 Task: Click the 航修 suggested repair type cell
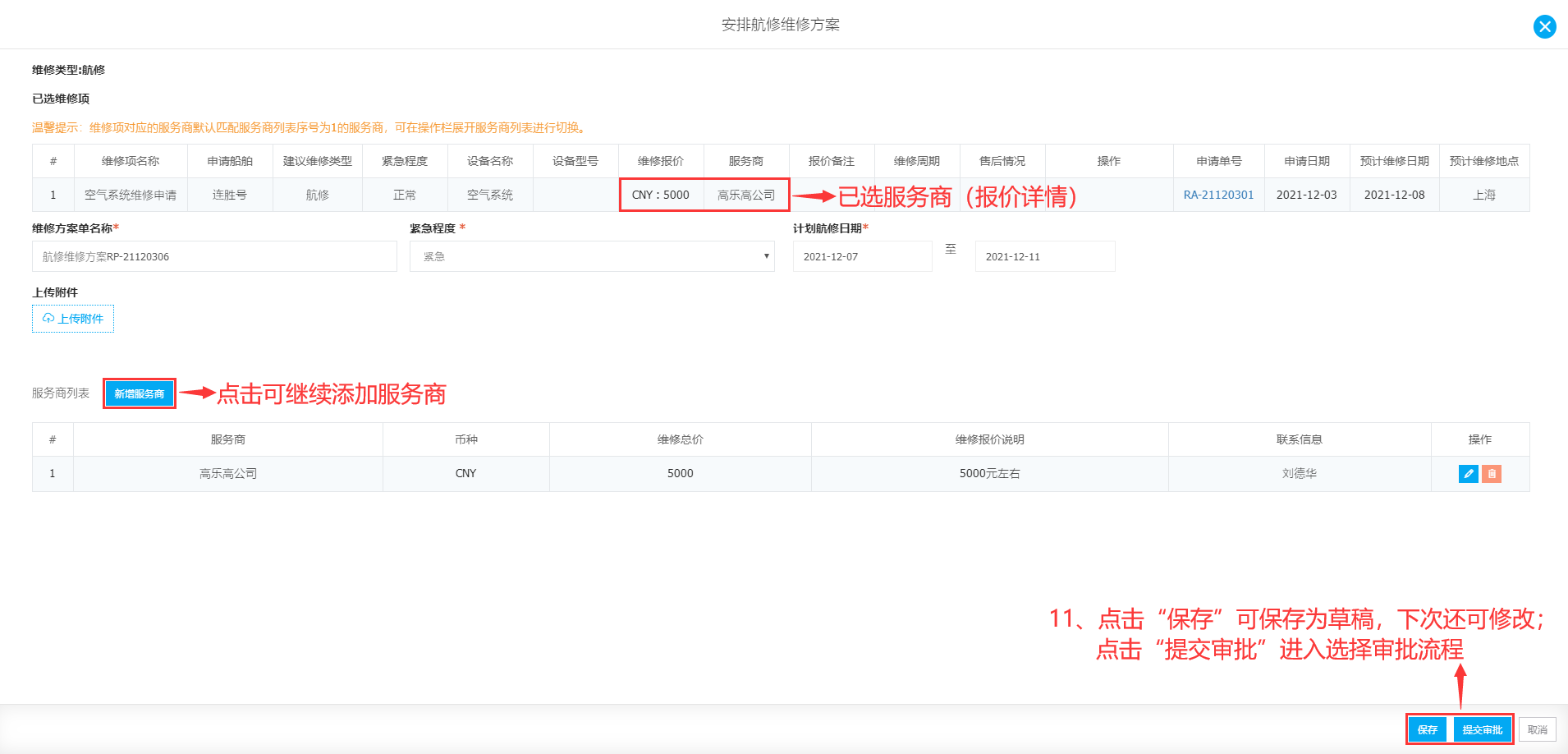[x=318, y=195]
